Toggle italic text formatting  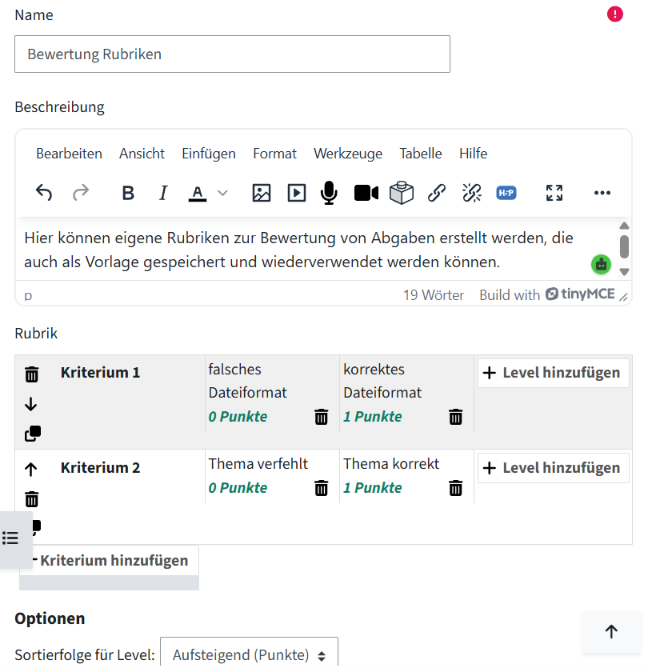(x=163, y=193)
